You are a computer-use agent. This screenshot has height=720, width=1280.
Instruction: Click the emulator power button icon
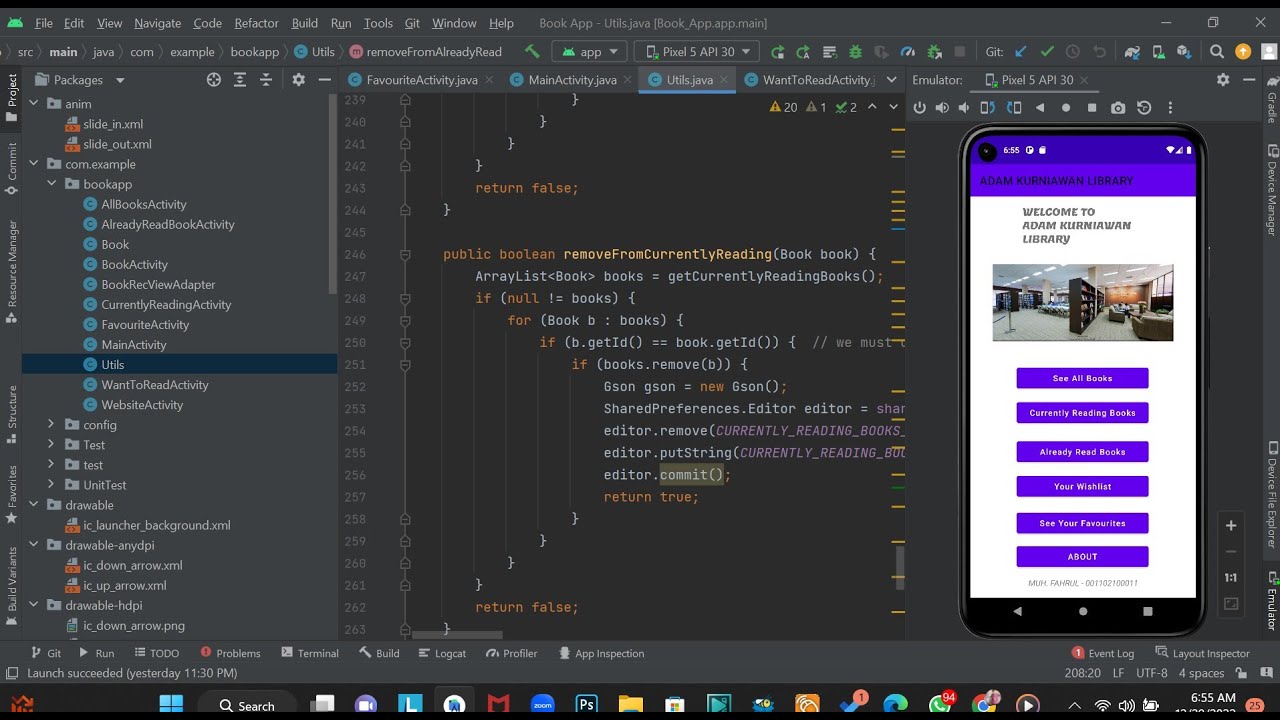click(x=920, y=107)
